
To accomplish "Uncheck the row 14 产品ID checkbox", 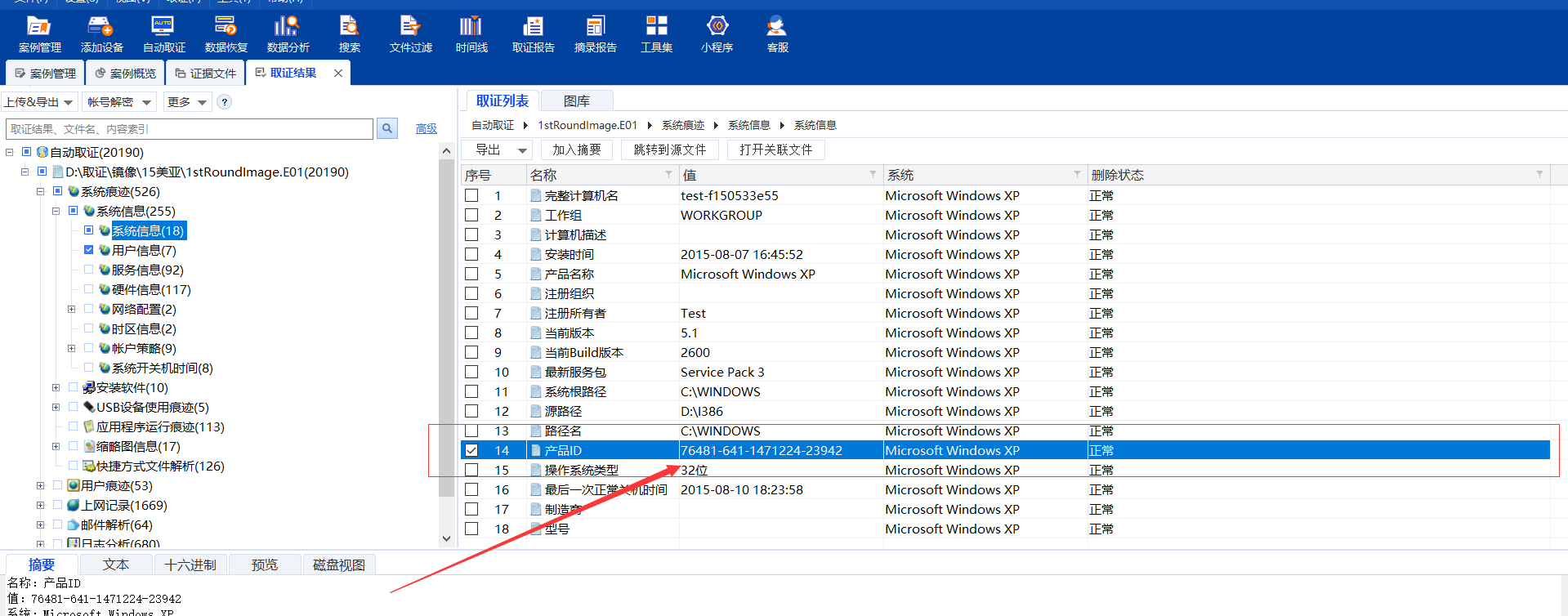I will [471, 450].
